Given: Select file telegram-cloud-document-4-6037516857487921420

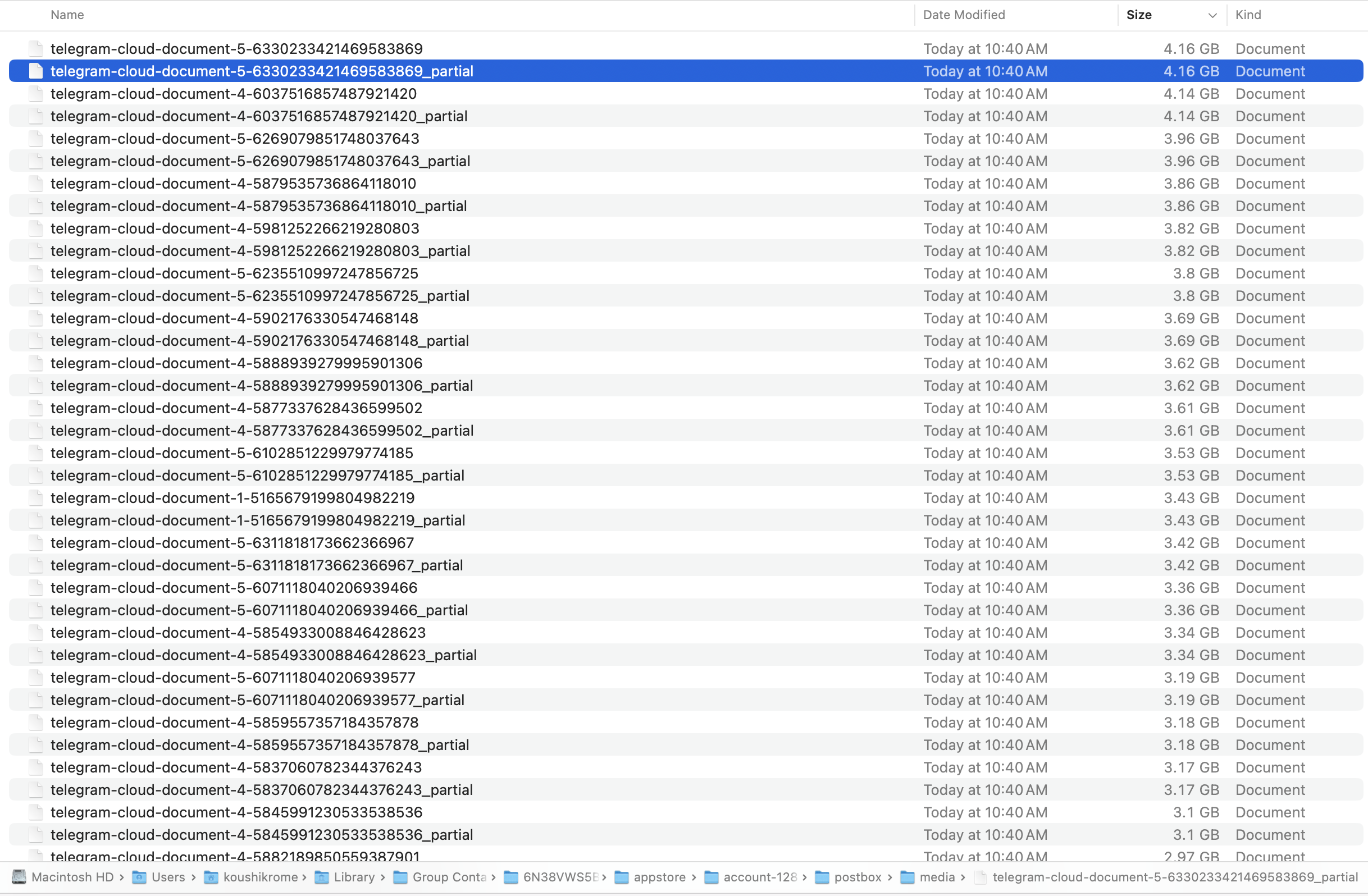Looking at the screenshot, I should click(234, 94).
